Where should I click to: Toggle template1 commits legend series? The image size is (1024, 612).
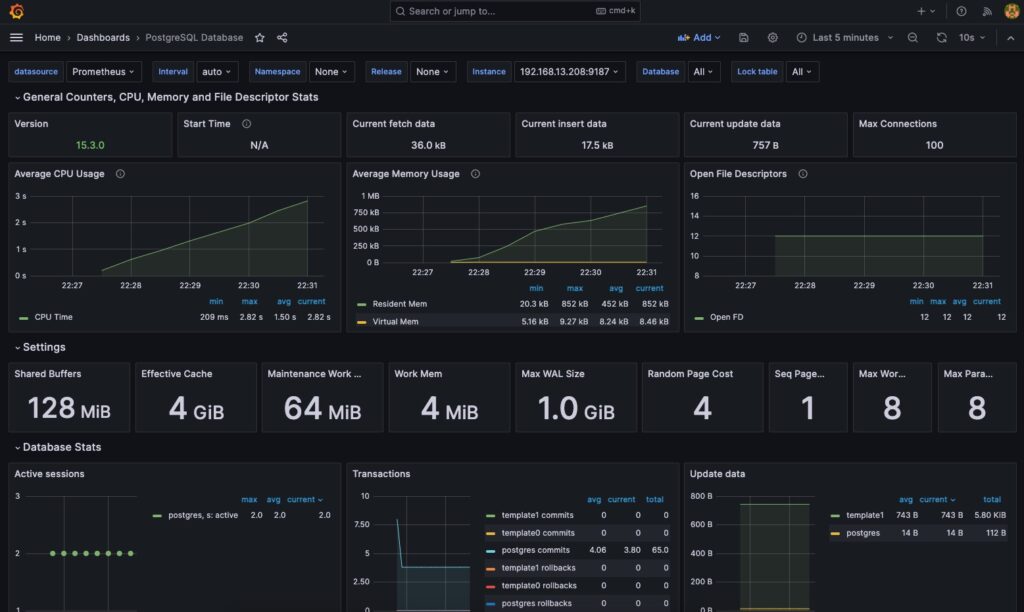537,515
